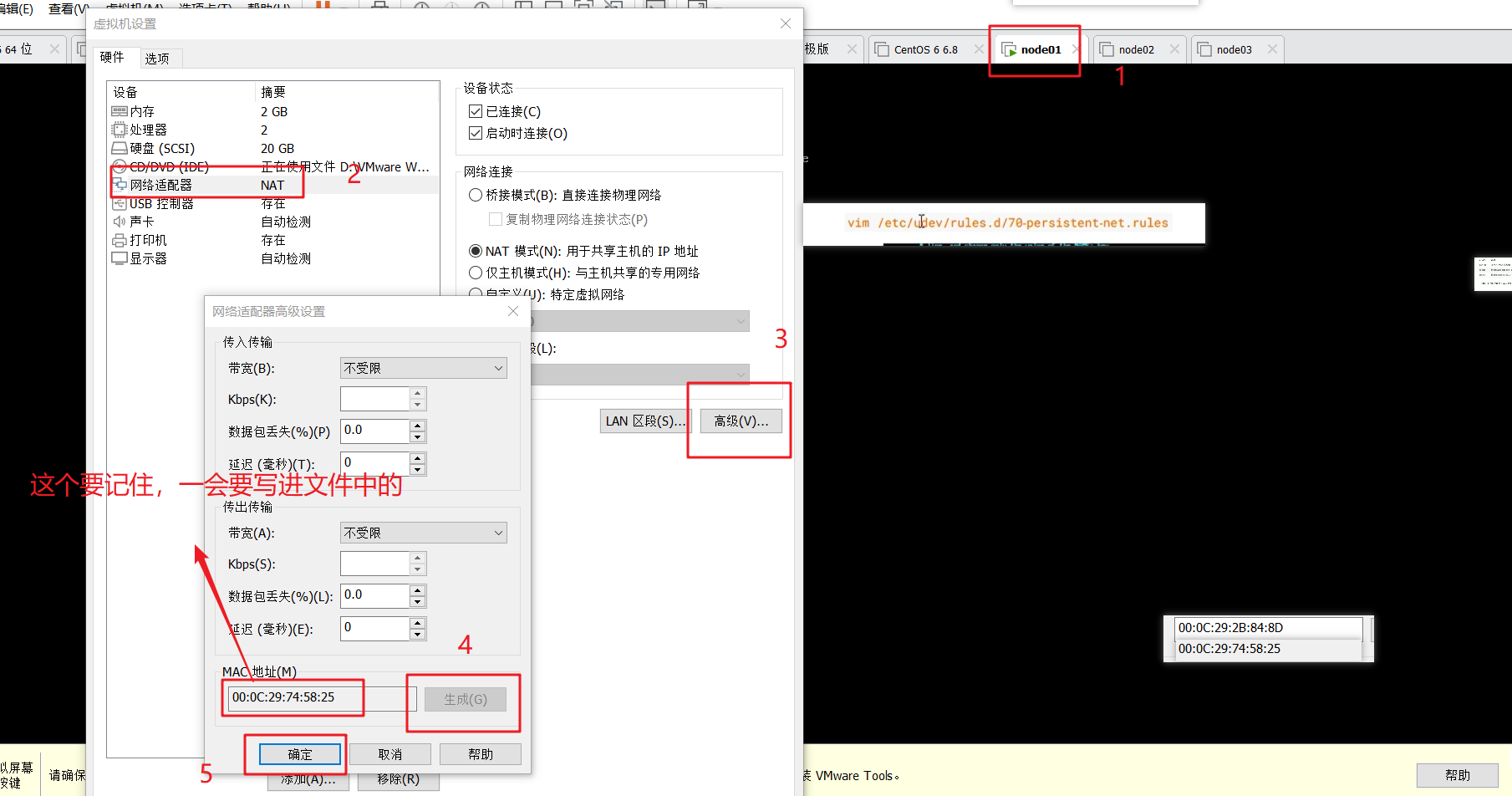This screenshot has height=796, width=1512.
Task: Select the USB 控制器 device icon
Action: point(120,203)
